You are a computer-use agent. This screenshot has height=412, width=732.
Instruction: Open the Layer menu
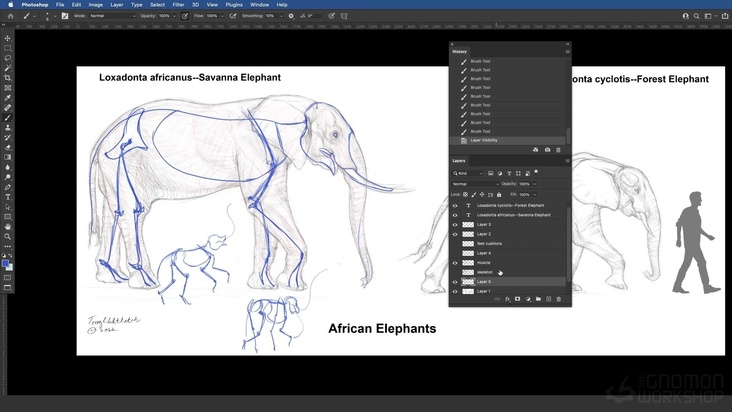pos(117,5)
